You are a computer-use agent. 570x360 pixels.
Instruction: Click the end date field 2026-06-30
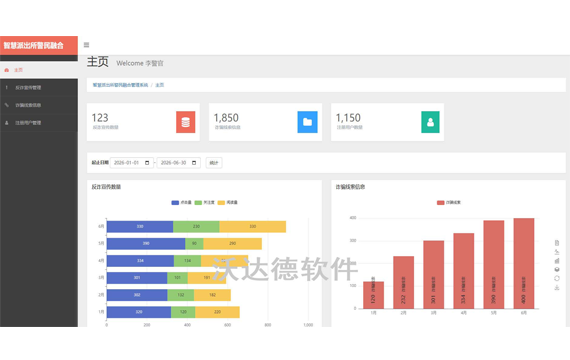[178, 163]
